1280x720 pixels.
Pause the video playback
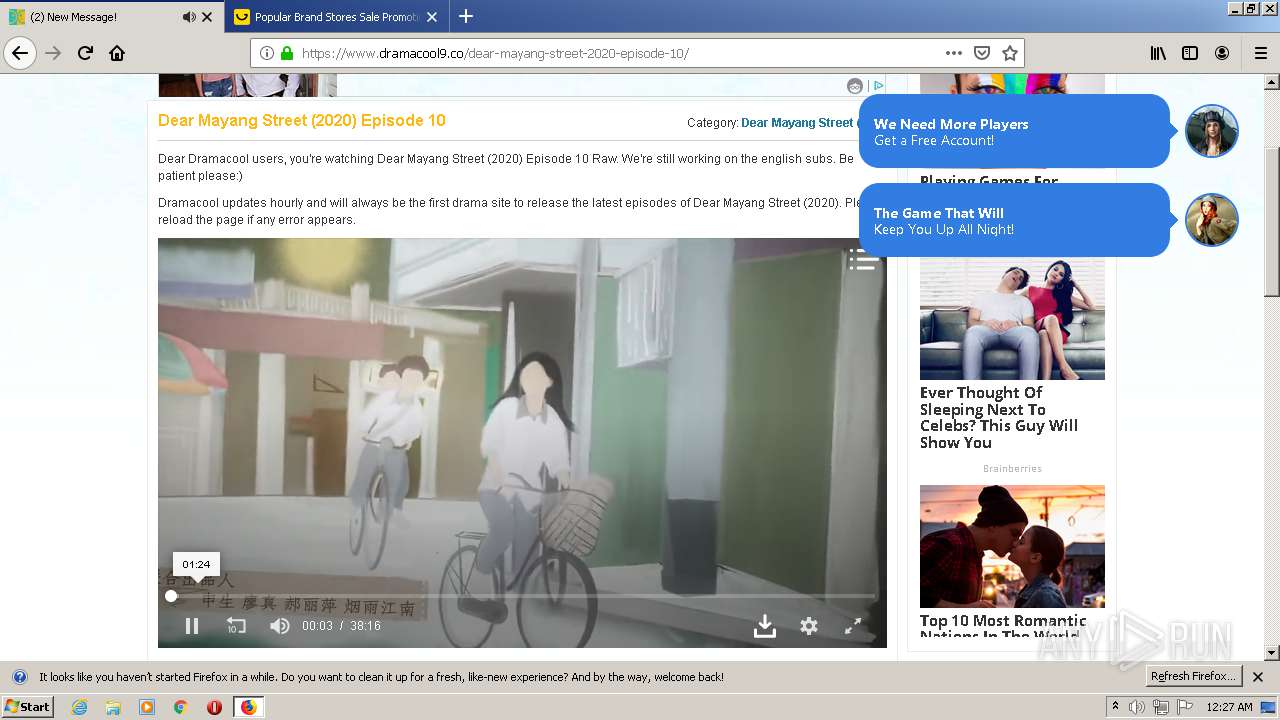click(192, 626)
